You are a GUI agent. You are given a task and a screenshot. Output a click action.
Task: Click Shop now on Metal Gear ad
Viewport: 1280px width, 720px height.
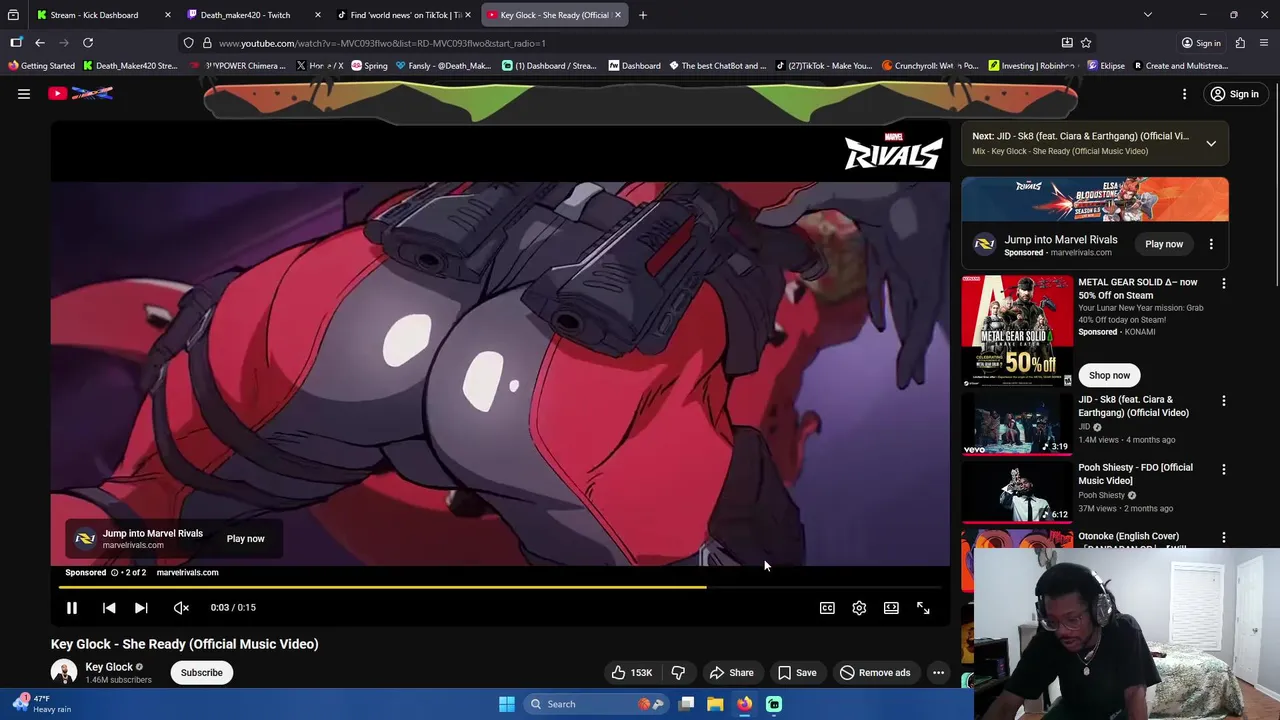coord(1109,375)
